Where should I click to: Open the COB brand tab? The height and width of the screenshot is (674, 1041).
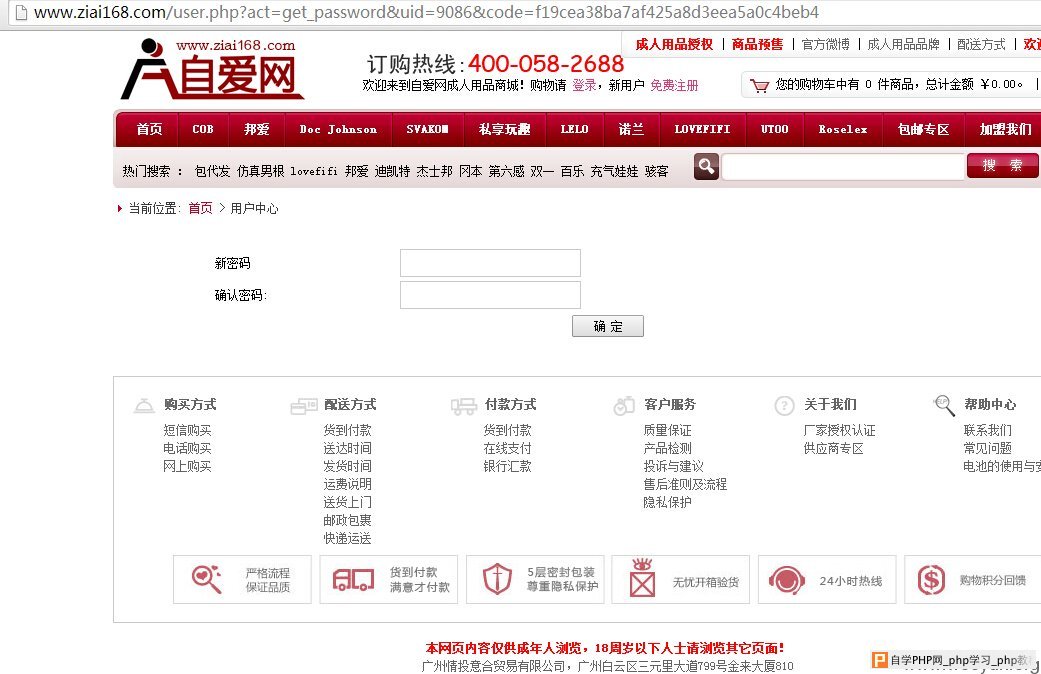[x=203, y=129]
